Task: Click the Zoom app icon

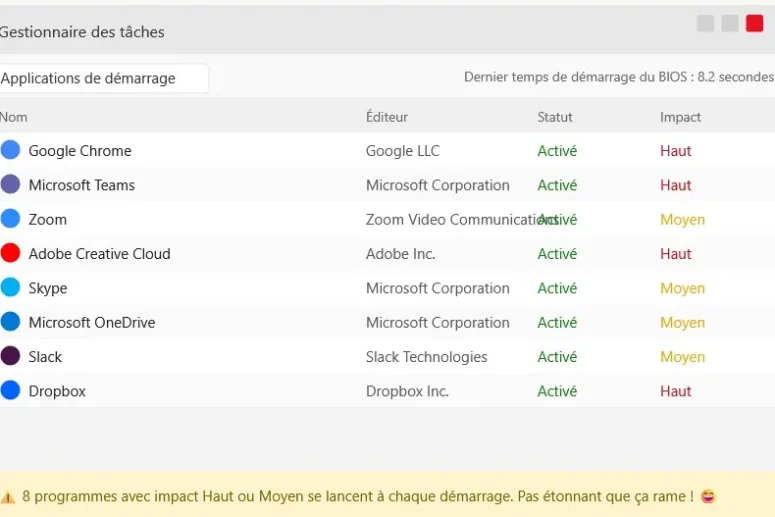Action: point(10,218)
